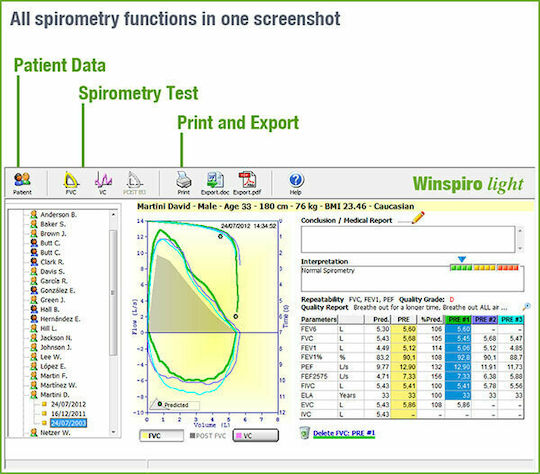
Task: Click the Print icon in toolbar
Action: 184,183
